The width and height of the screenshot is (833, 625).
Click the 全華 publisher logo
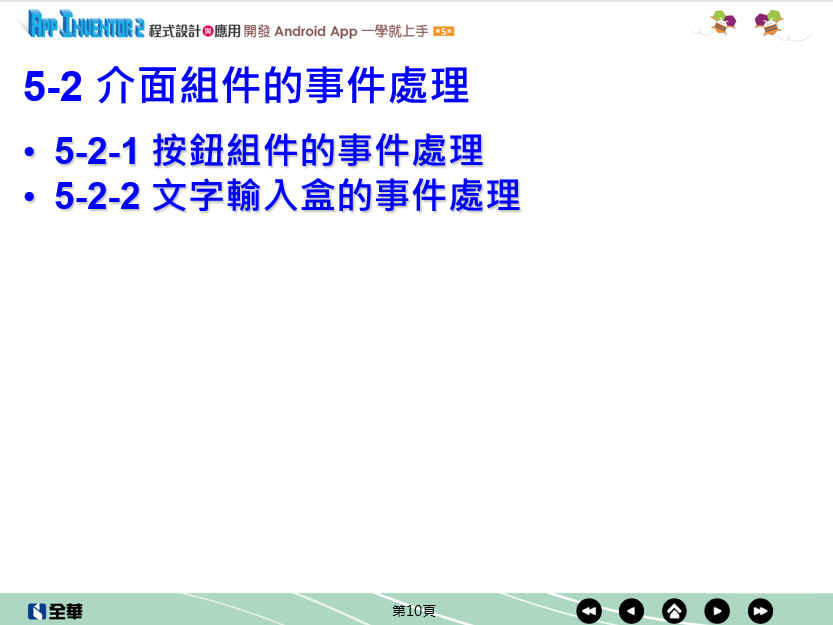click(56, 611)
